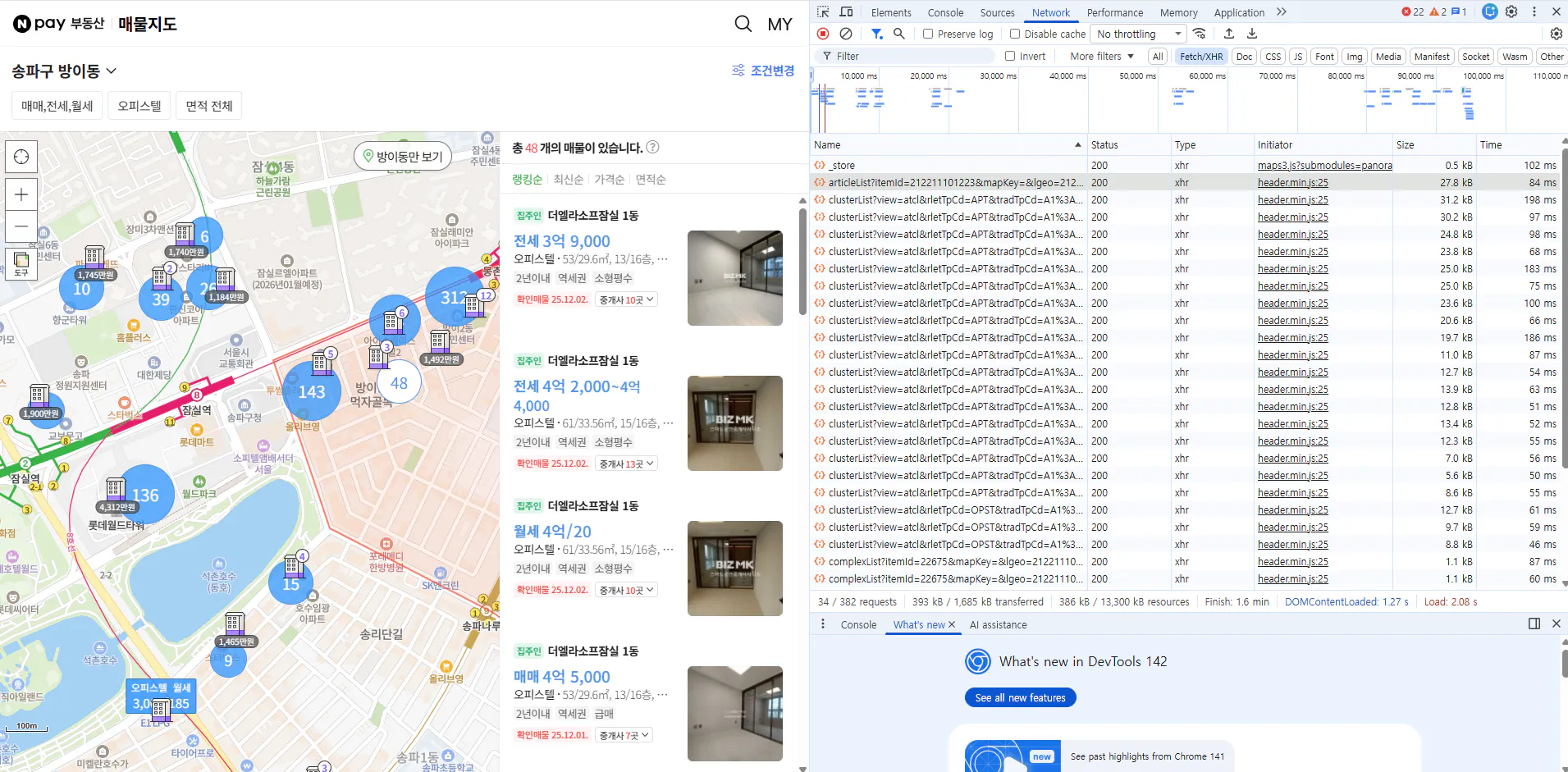This screenshot has height=772, width=1568.
Task: Enable the Disable cache checkbox
Action: pyautogui.click(x=1015, y=34)
